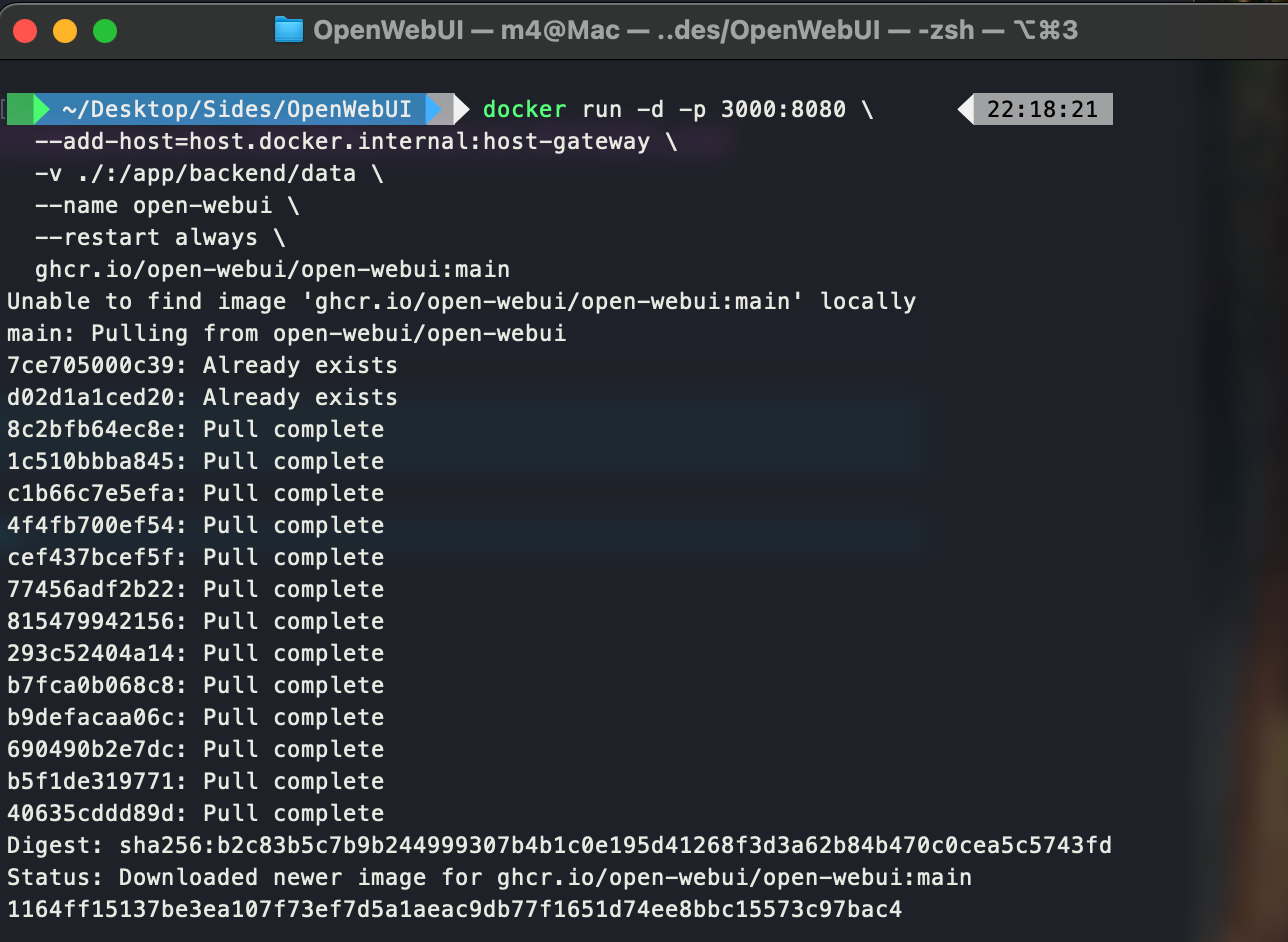This screenshot has height=942, width=1288.
Task: Select the line 7ce705000c39: Already exists
Action: point(200,365)
